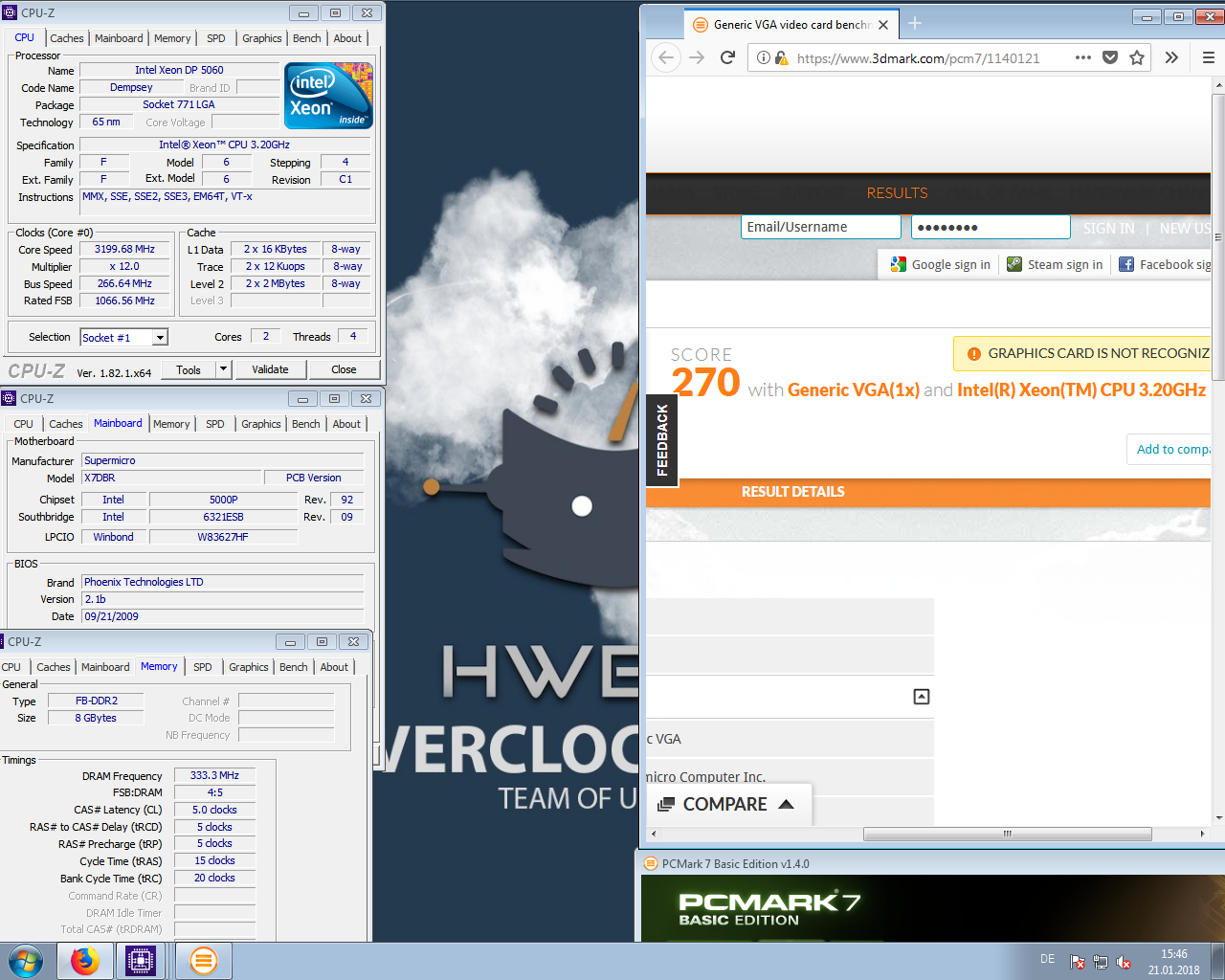The image size is (1225, 980).
Task: Open the Socket #1 selection dropdown
Action: tap(161, 337)
